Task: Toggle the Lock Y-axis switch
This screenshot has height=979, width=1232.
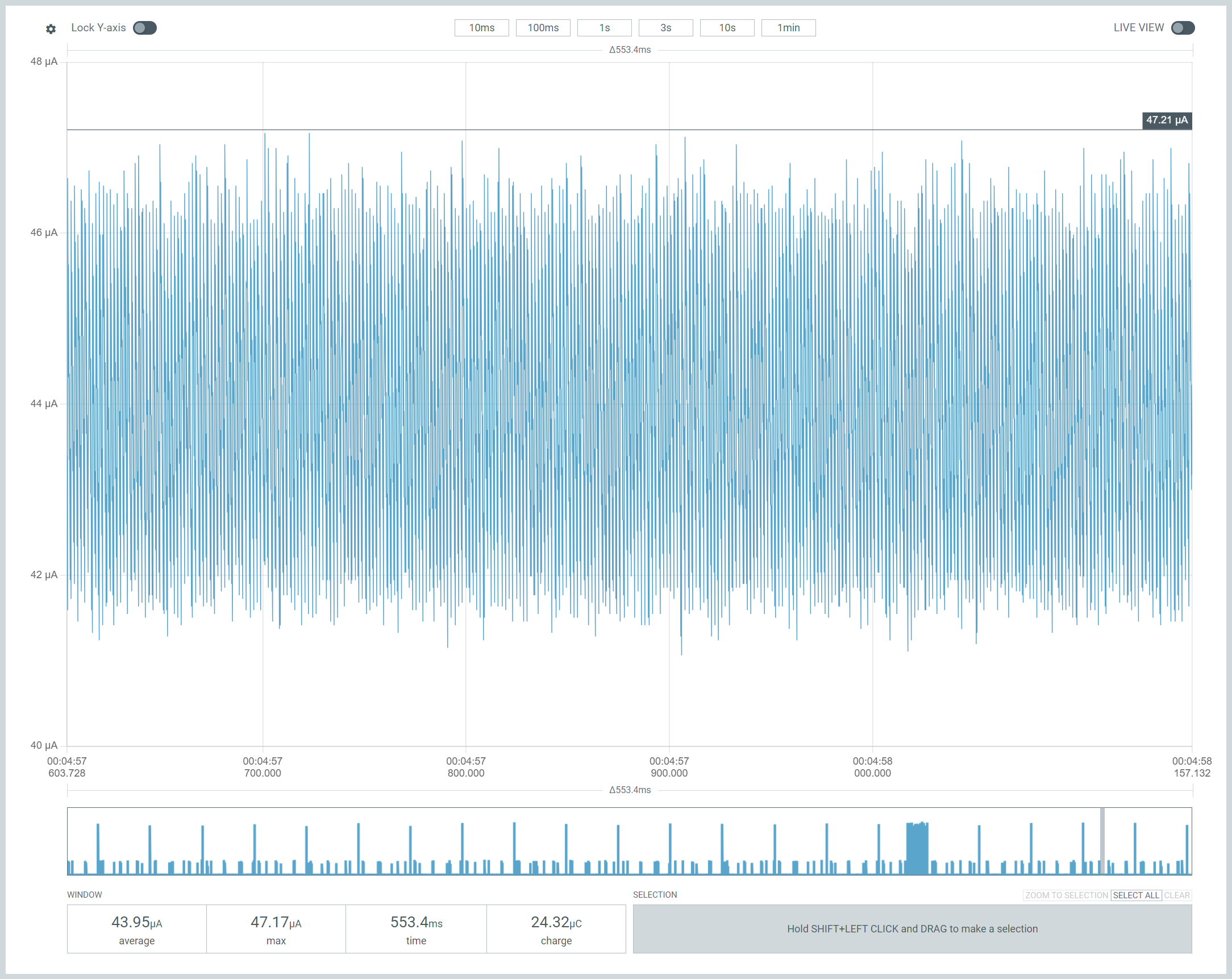Action: (144, 28)
